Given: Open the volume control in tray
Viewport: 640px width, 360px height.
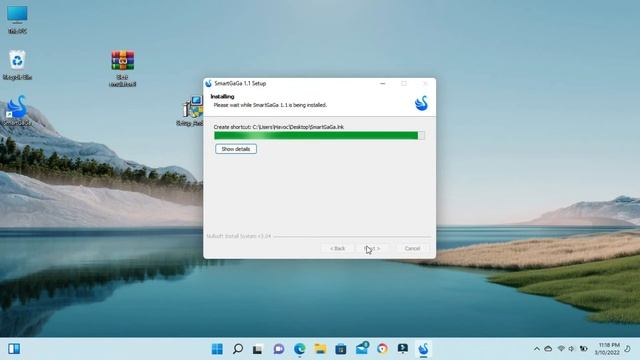Looking at the screenshot, I should [x=571, y=349].
